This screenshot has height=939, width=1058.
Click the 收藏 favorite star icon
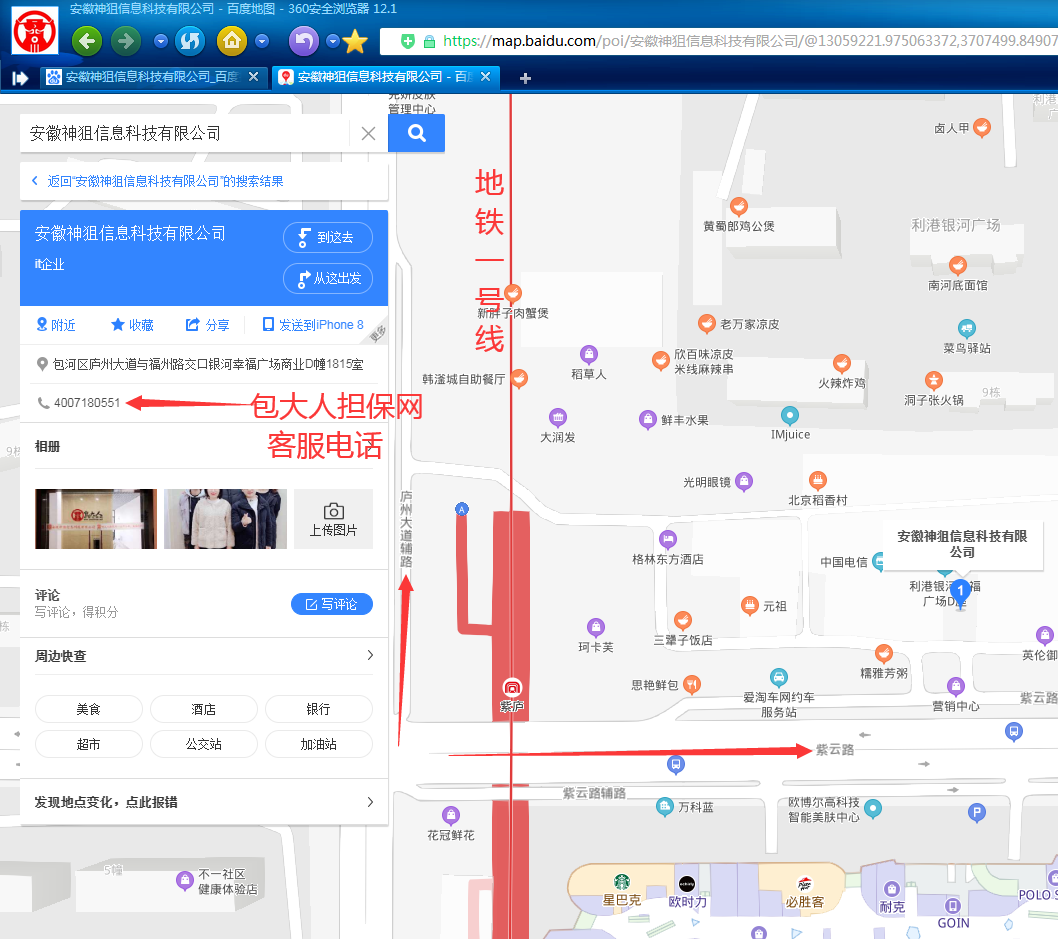[115, 324]
